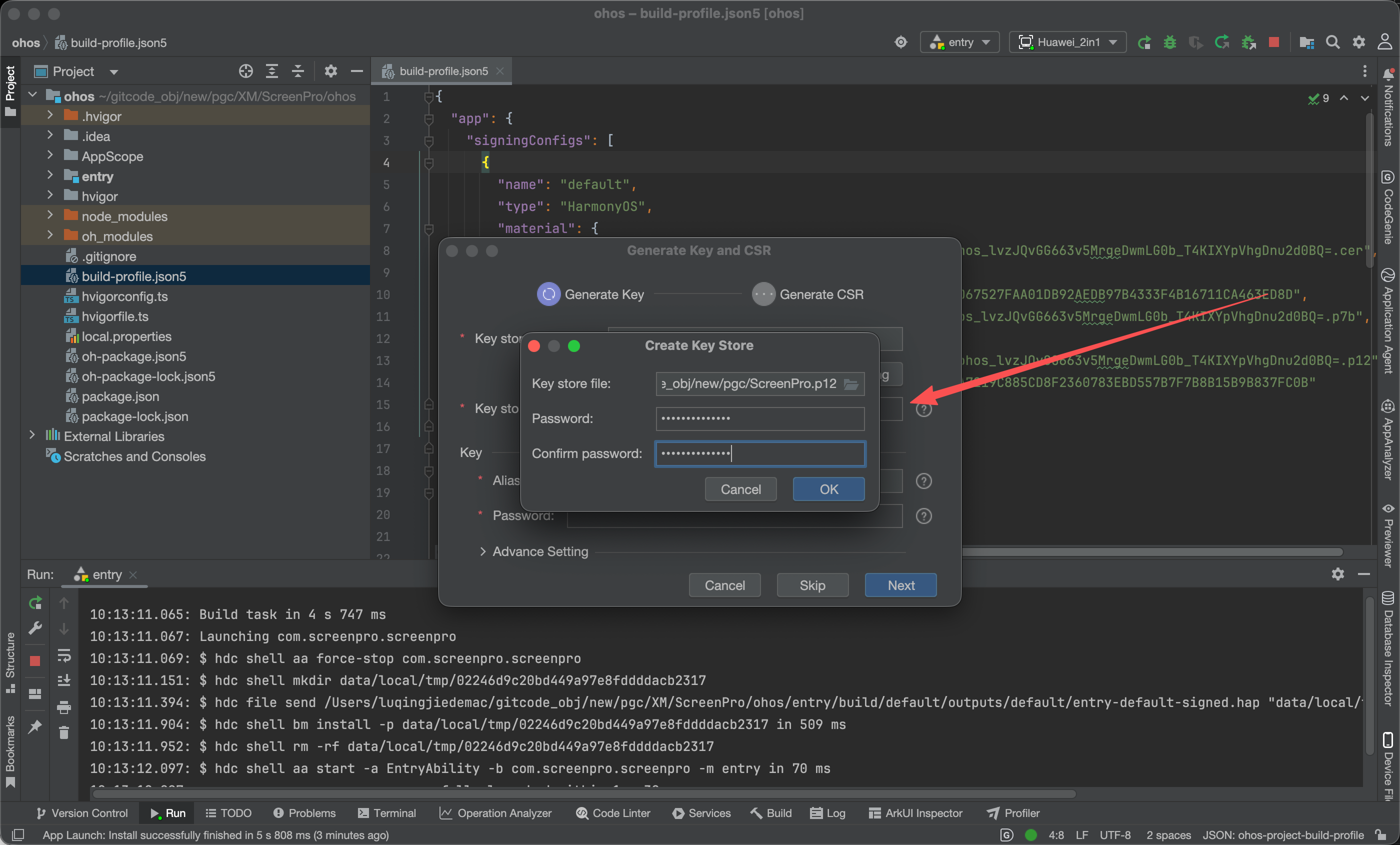
Task: Click Collapse All icon in Project panel
Action: point(297,71)
